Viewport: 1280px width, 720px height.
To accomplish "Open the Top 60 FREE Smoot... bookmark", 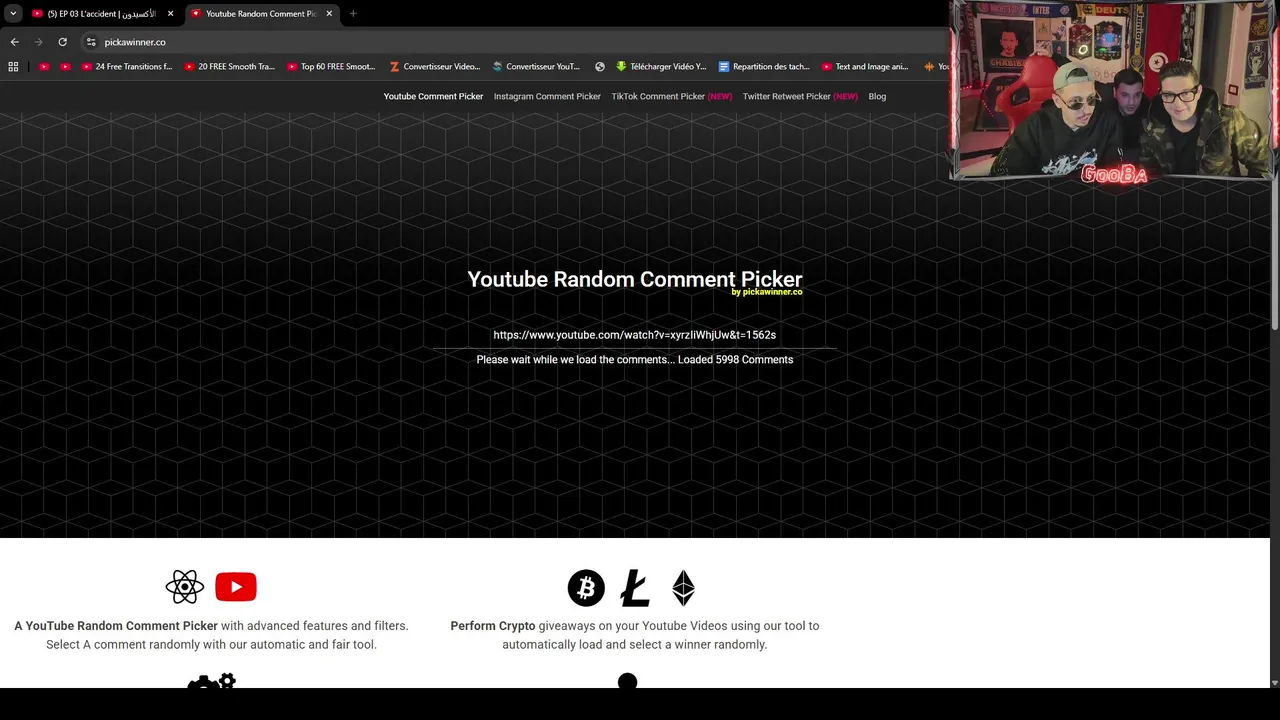I will coord(331,67).
